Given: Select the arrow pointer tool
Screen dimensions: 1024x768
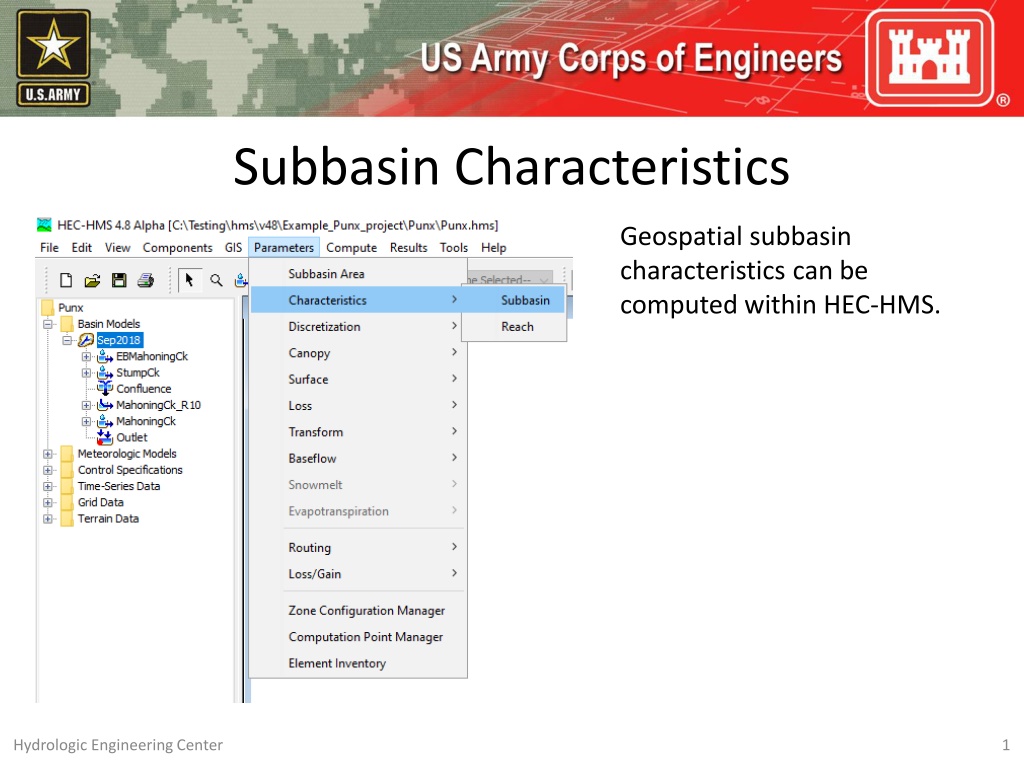Looking at the screenshot, I should pyautogui.click(x=189, y=280).
